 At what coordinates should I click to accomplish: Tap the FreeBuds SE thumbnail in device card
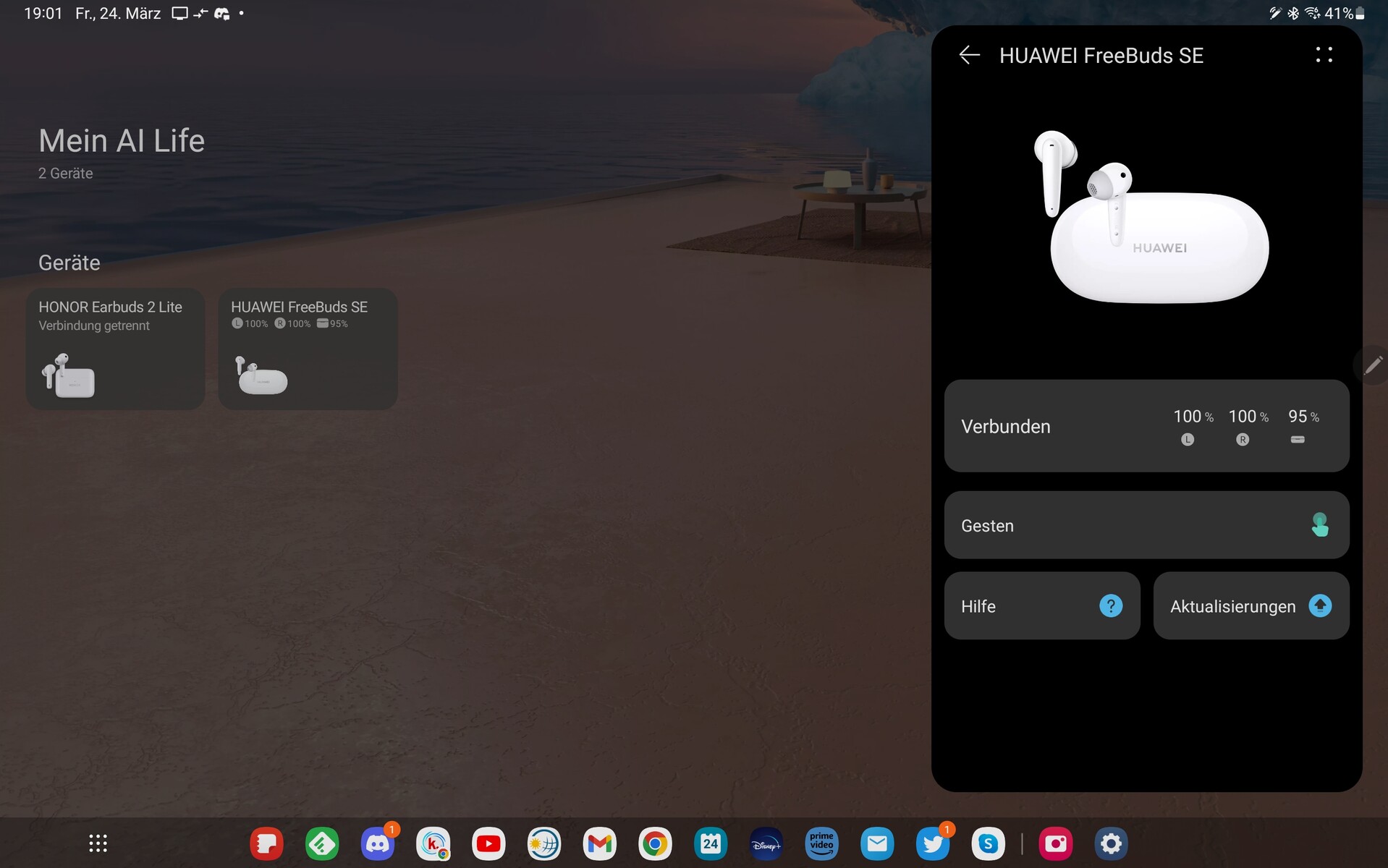[261, 375]
